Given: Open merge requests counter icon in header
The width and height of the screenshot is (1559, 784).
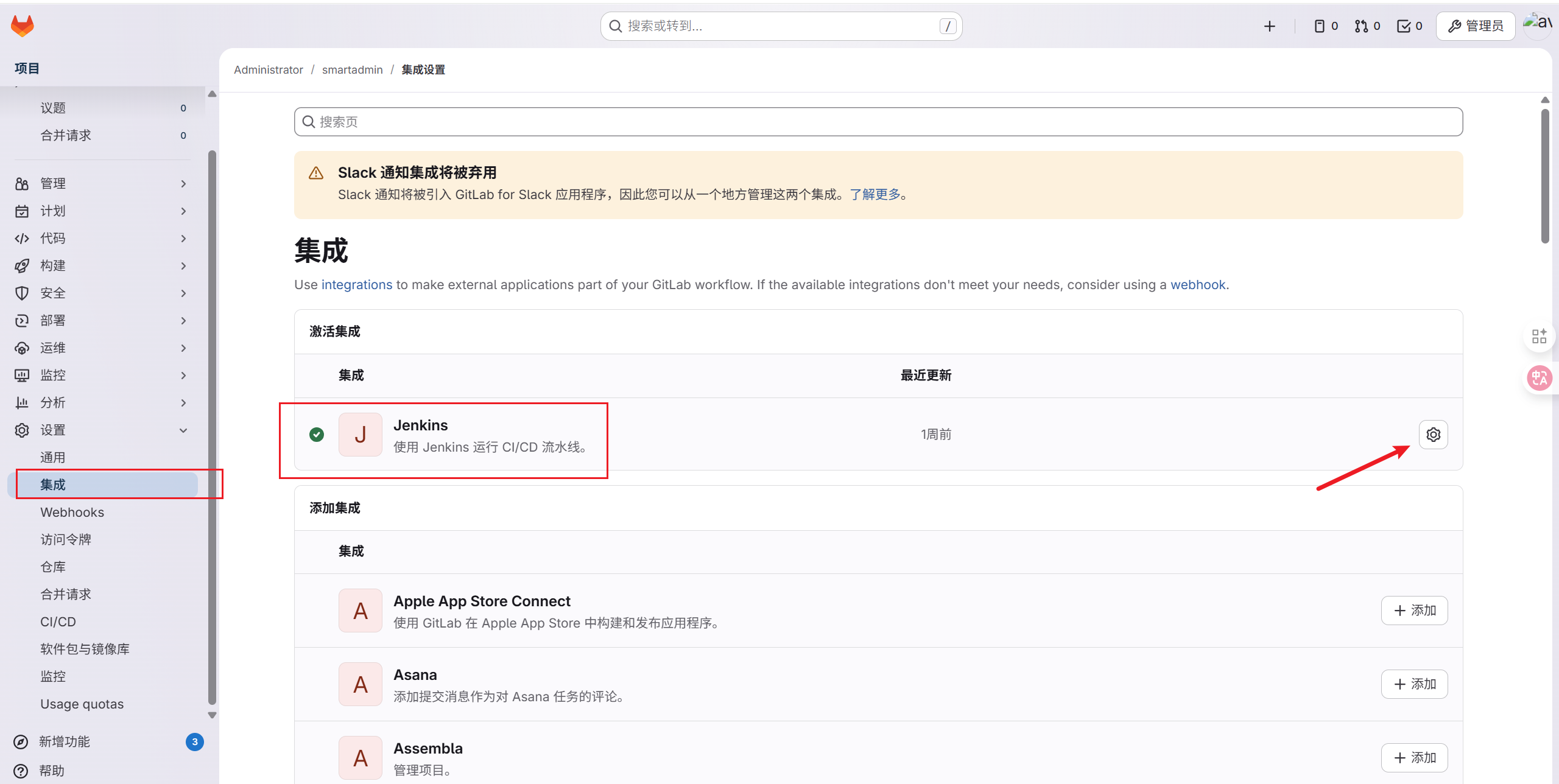Looking at the screenshot, I should 1367,26.
